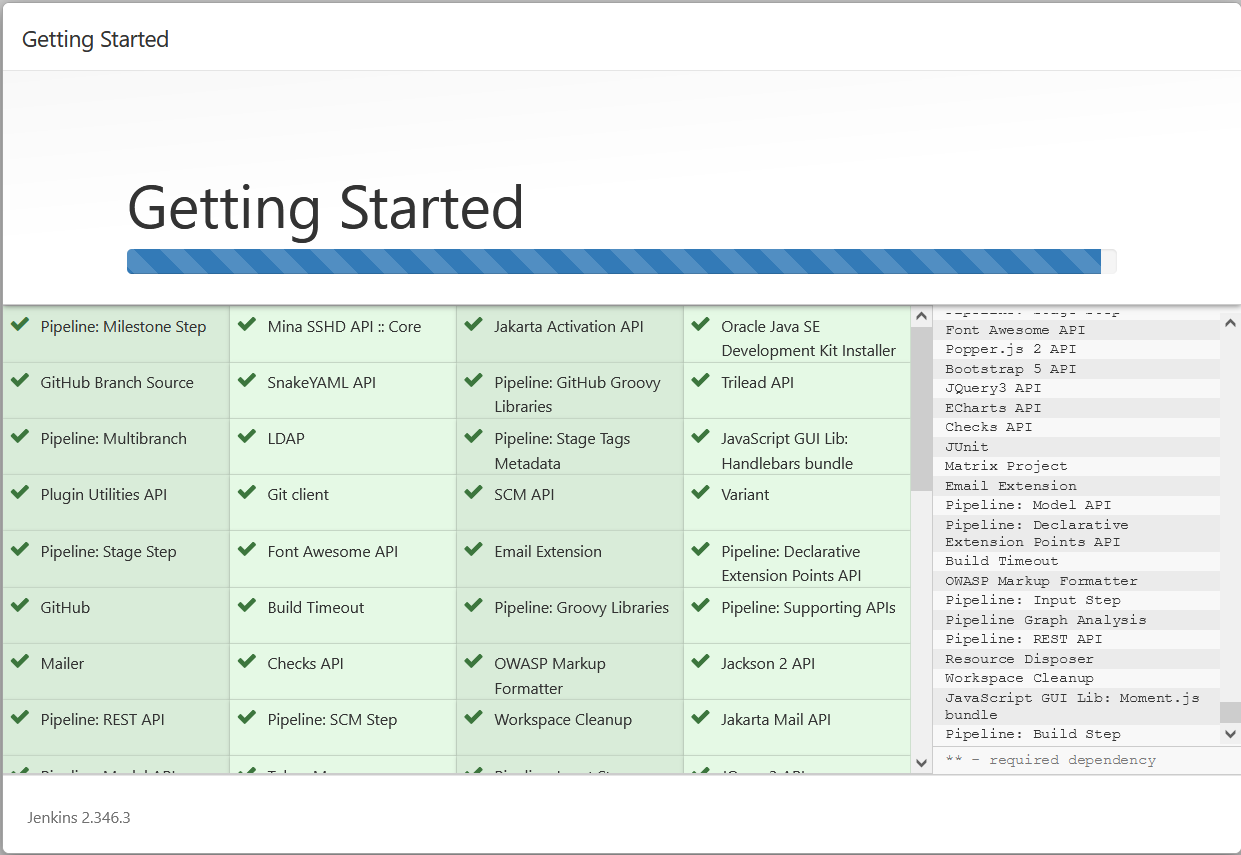Viewport: 1241px width, 855px height.
Task: Click JQuery3 API in the install log
Action: [993, 388]
